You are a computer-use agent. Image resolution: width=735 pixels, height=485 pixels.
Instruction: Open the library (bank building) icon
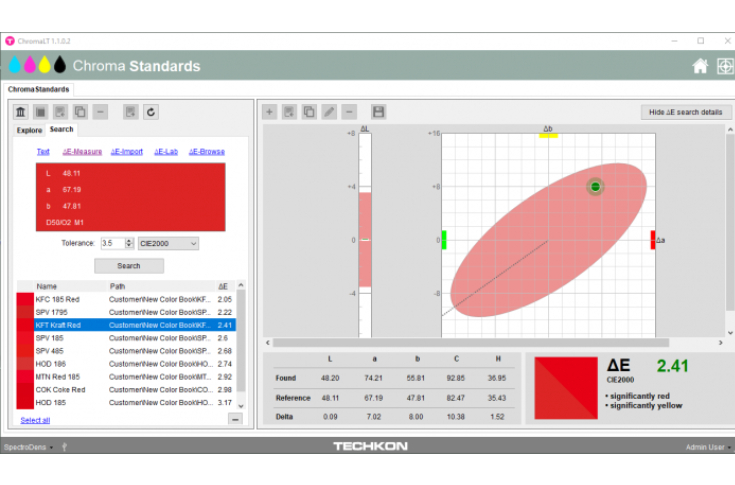point(21,112)
